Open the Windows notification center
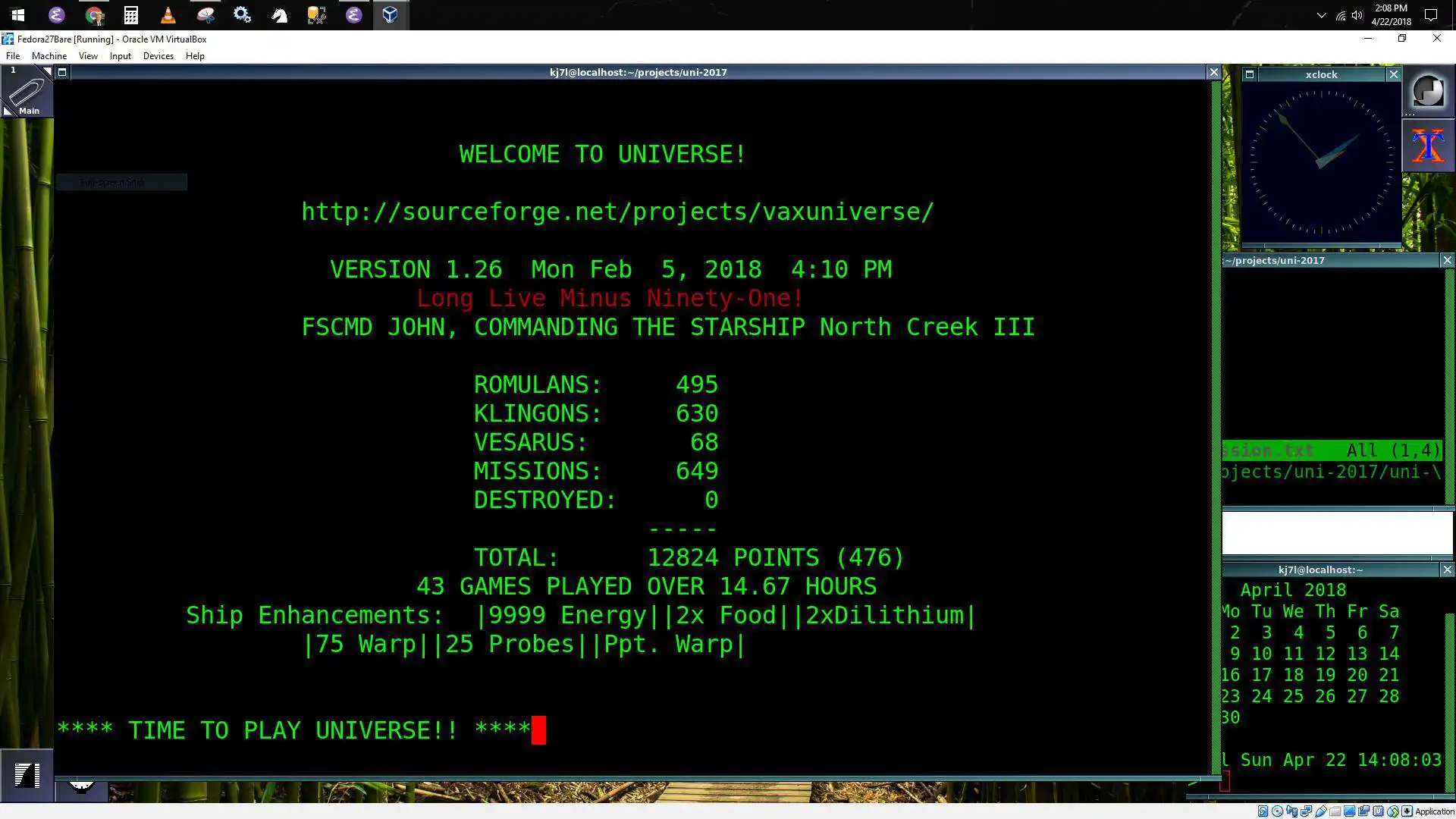The image size is (1456, 819). [1430, 15]
